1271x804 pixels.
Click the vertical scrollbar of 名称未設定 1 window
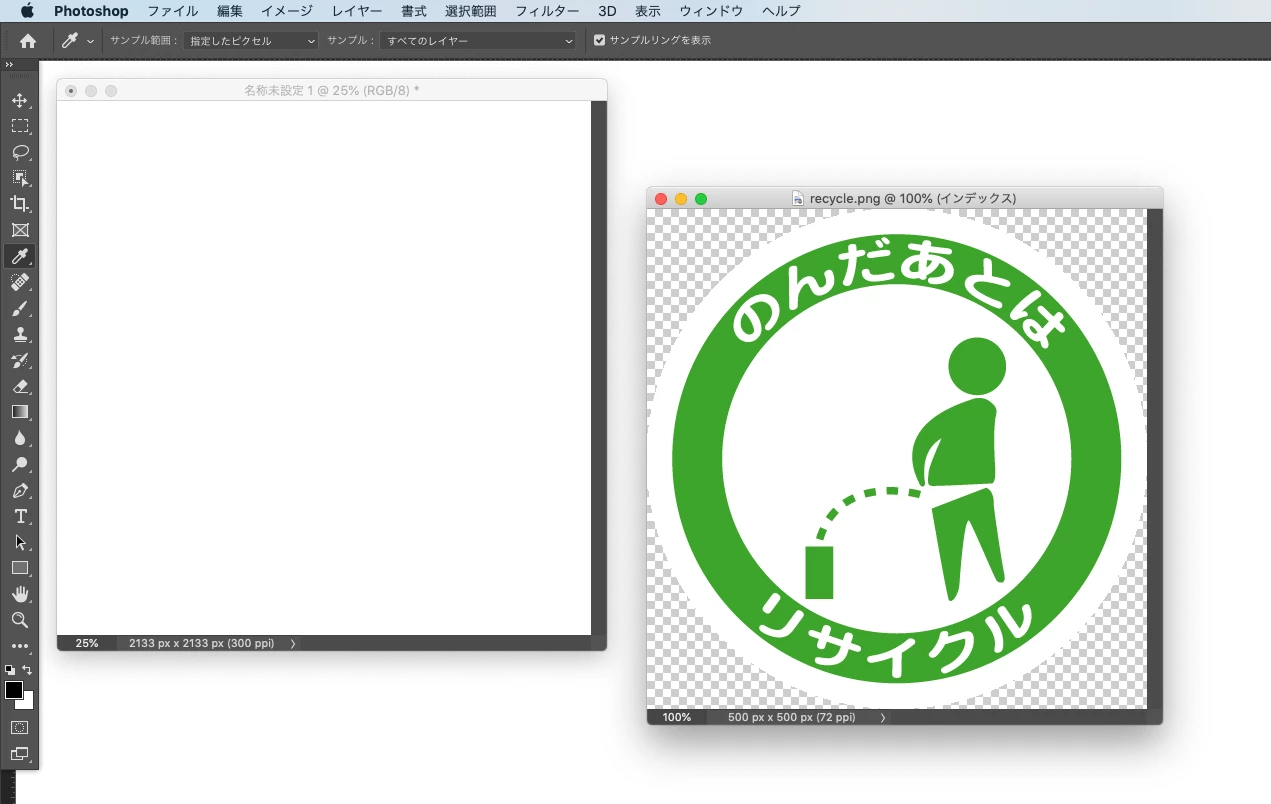[x=599, y=368]
